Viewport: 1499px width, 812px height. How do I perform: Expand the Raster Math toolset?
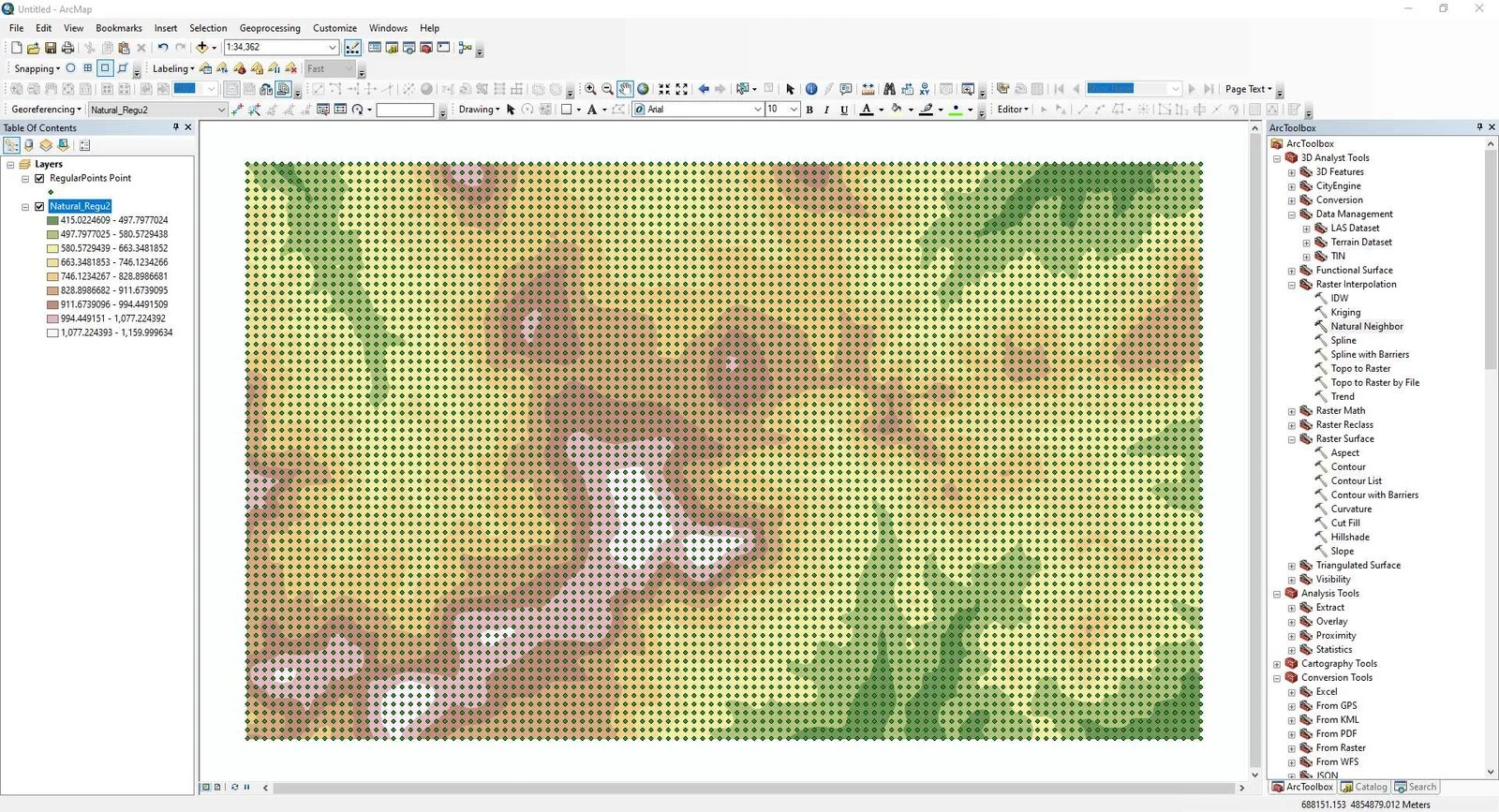coord(1292,411)
